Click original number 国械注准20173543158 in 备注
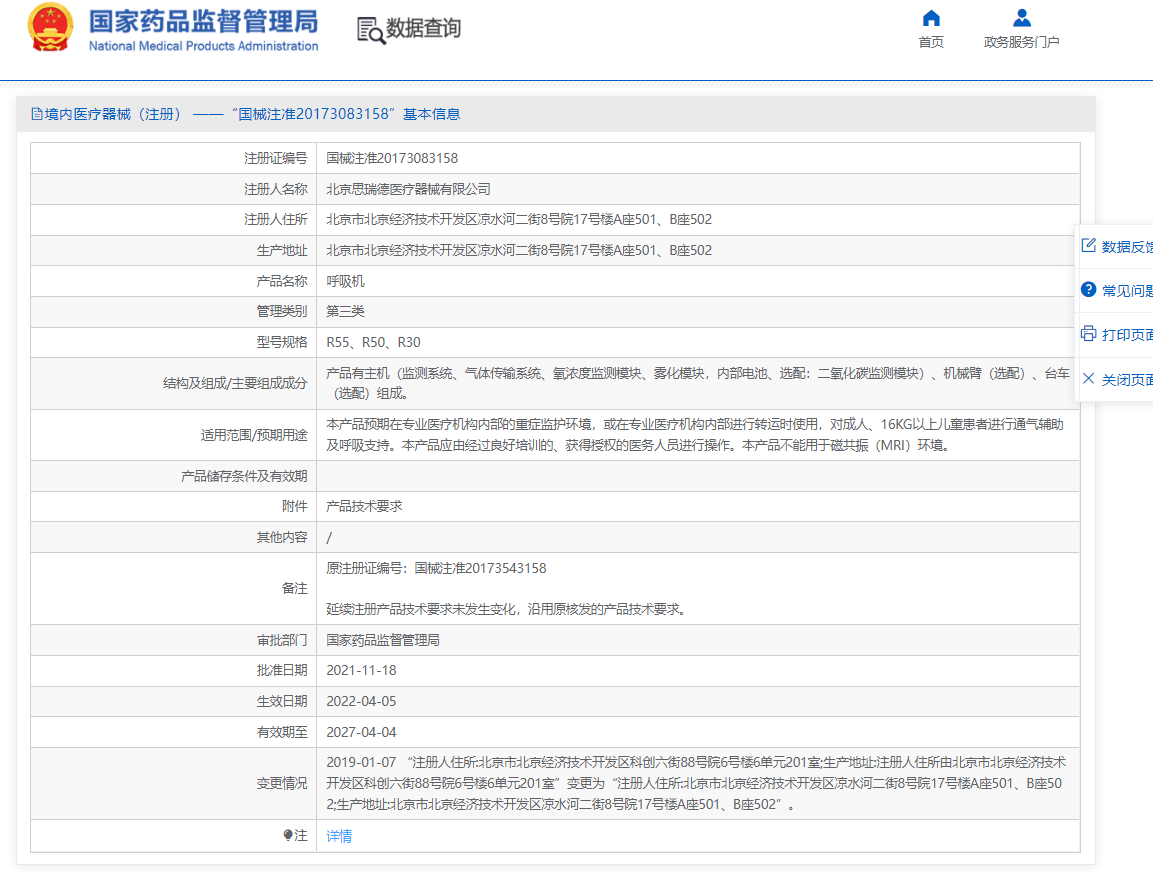Screen dimensions: 1153x872 [480, 568]
